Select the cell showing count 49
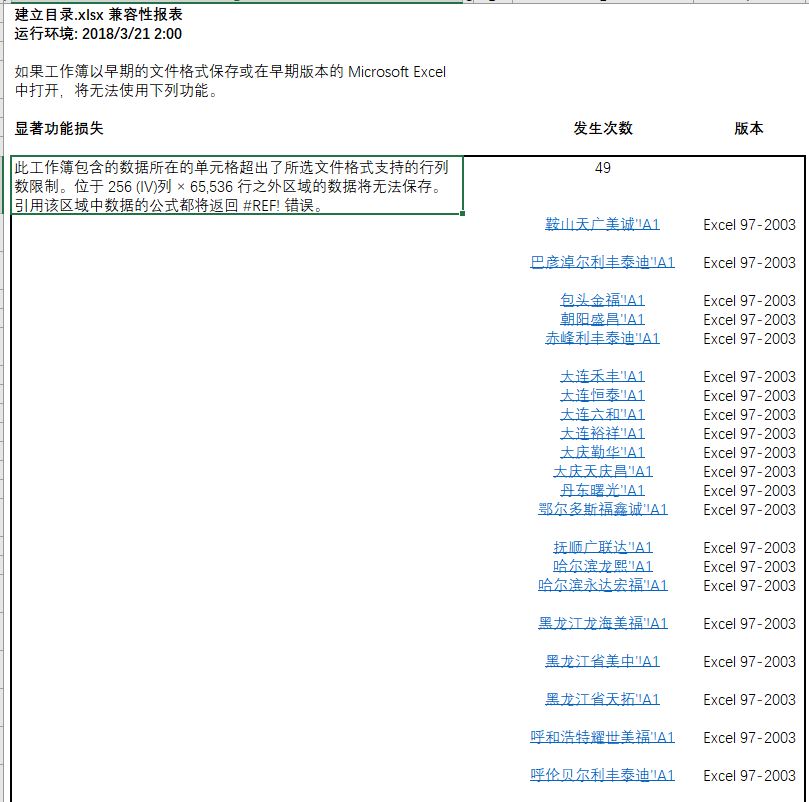The height and width of the screenshot is (802, 809). (x=602, y=168)
